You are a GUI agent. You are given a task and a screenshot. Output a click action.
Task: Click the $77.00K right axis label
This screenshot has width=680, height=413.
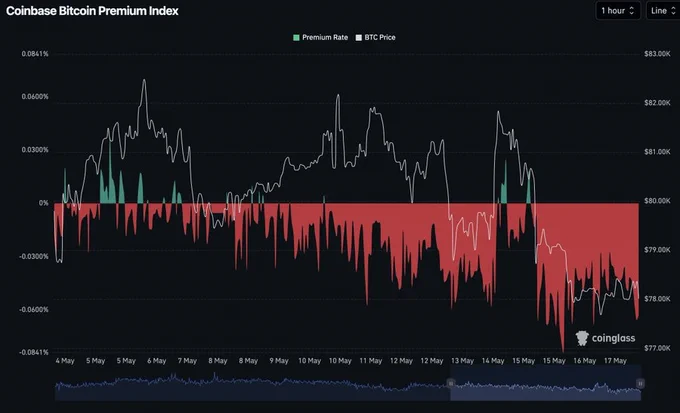point(657,348)
